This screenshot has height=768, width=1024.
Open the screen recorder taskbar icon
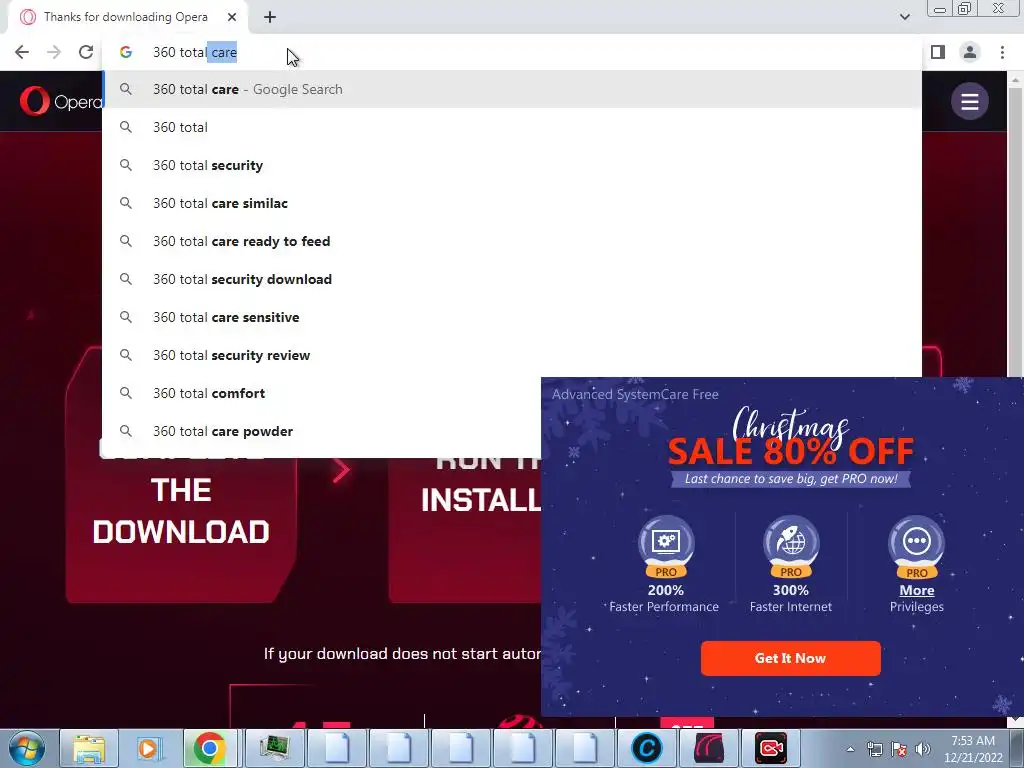(x=771, y=748)
